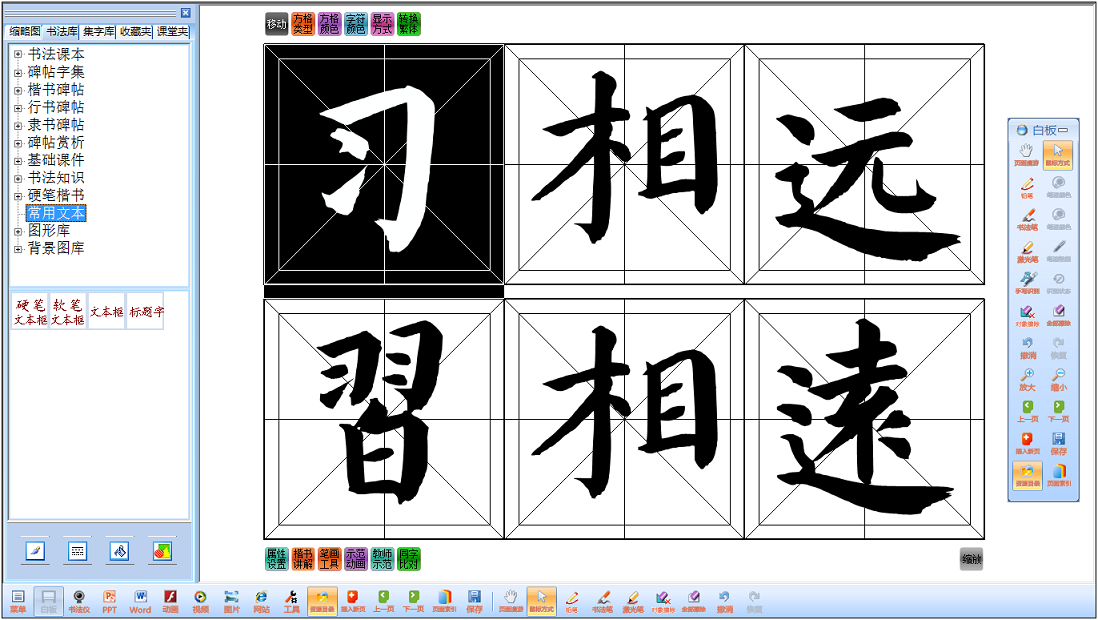This screenshot has height=620, width=1098.
Task: Click the 硬笔文本框 button
Action: pos(30,312)
